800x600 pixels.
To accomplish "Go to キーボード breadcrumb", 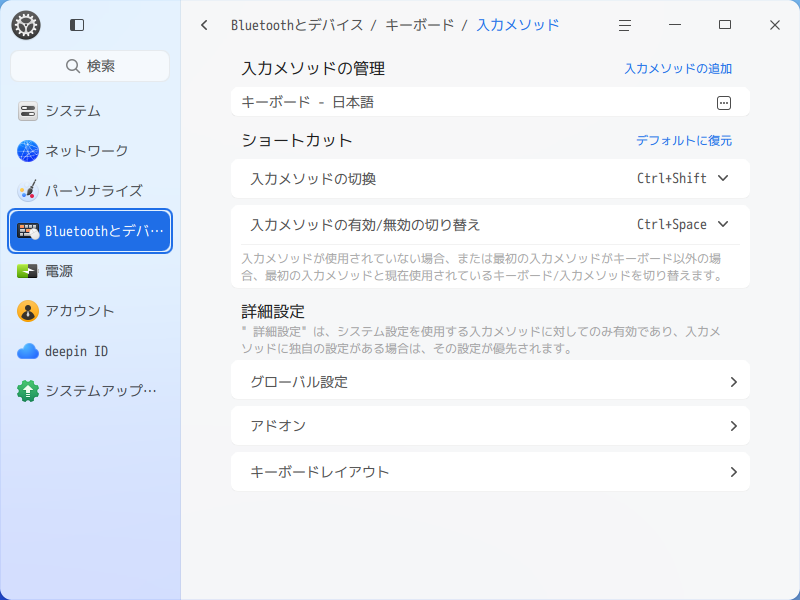I will [419, 25].
